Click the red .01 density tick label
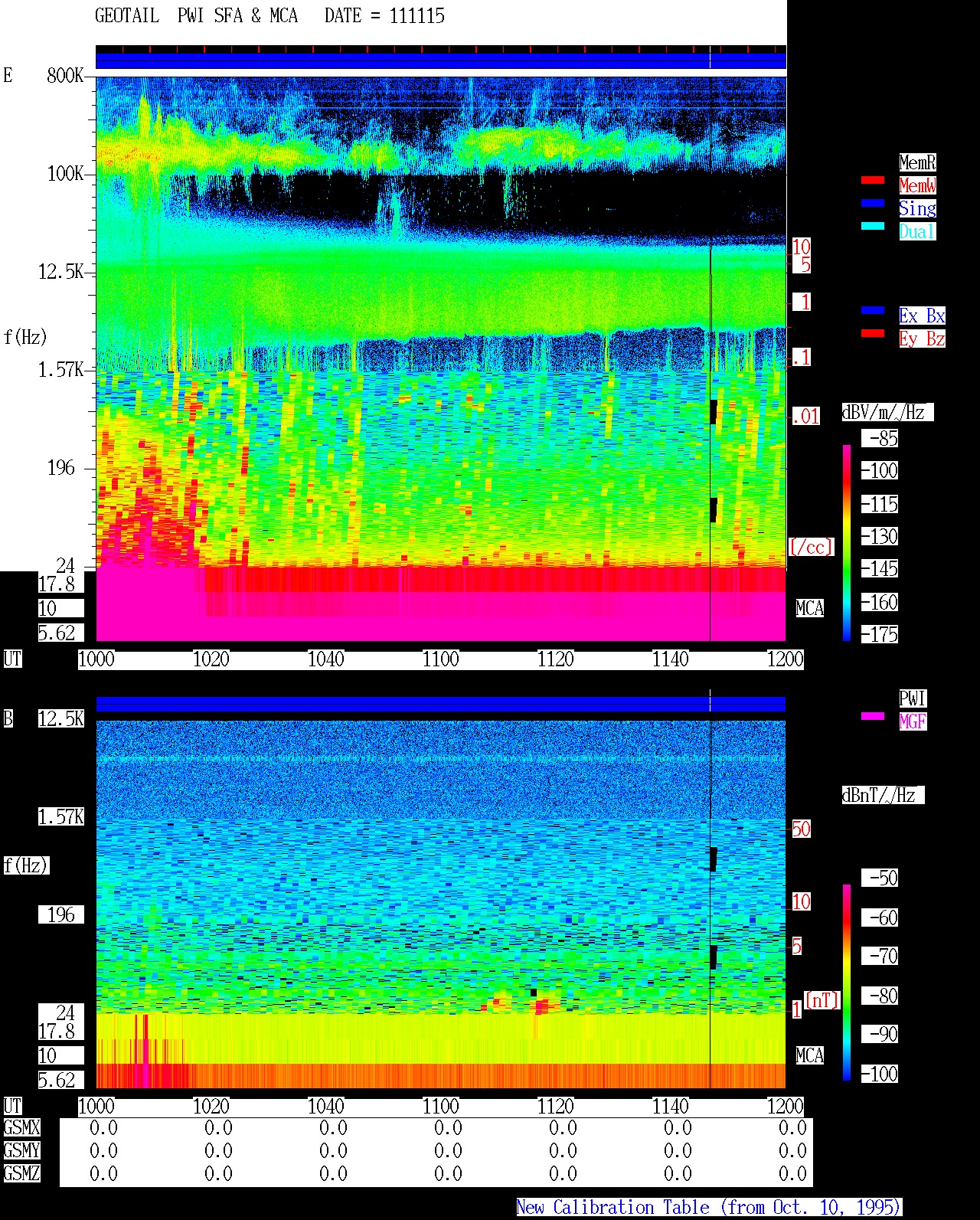Image resolution: width=980 pixels, height=1220 pixels. pos(805,417)
